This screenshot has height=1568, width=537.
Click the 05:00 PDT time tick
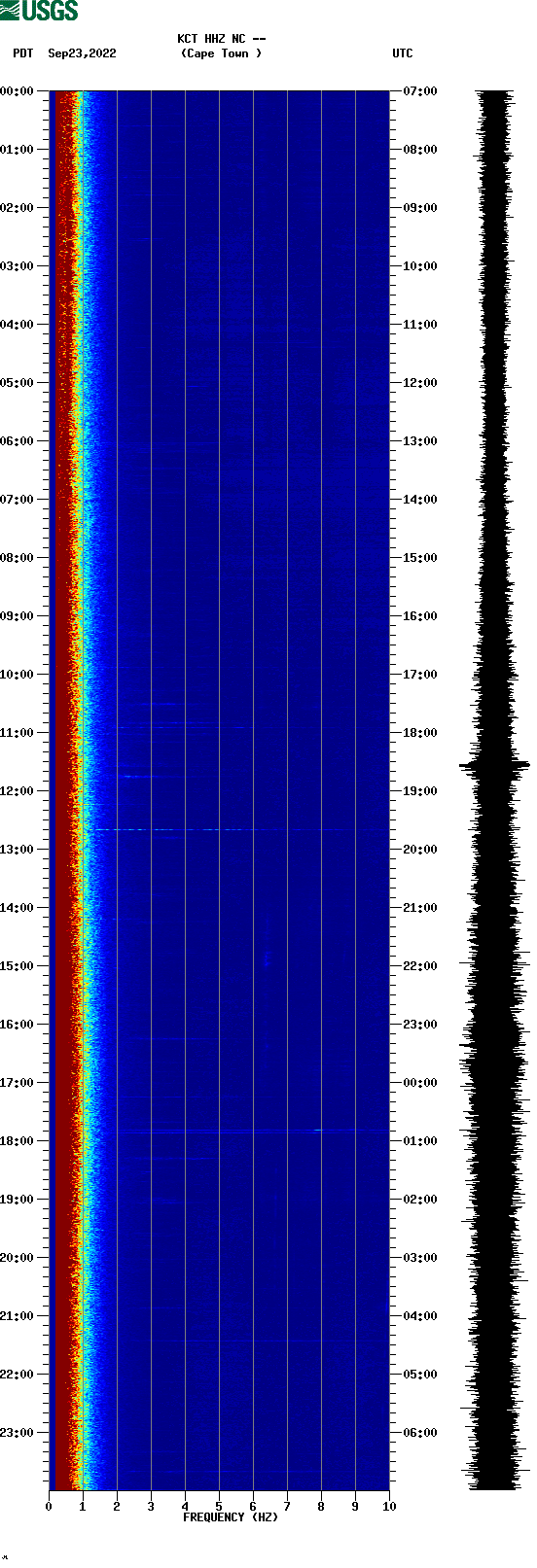(x=17, y=383)
